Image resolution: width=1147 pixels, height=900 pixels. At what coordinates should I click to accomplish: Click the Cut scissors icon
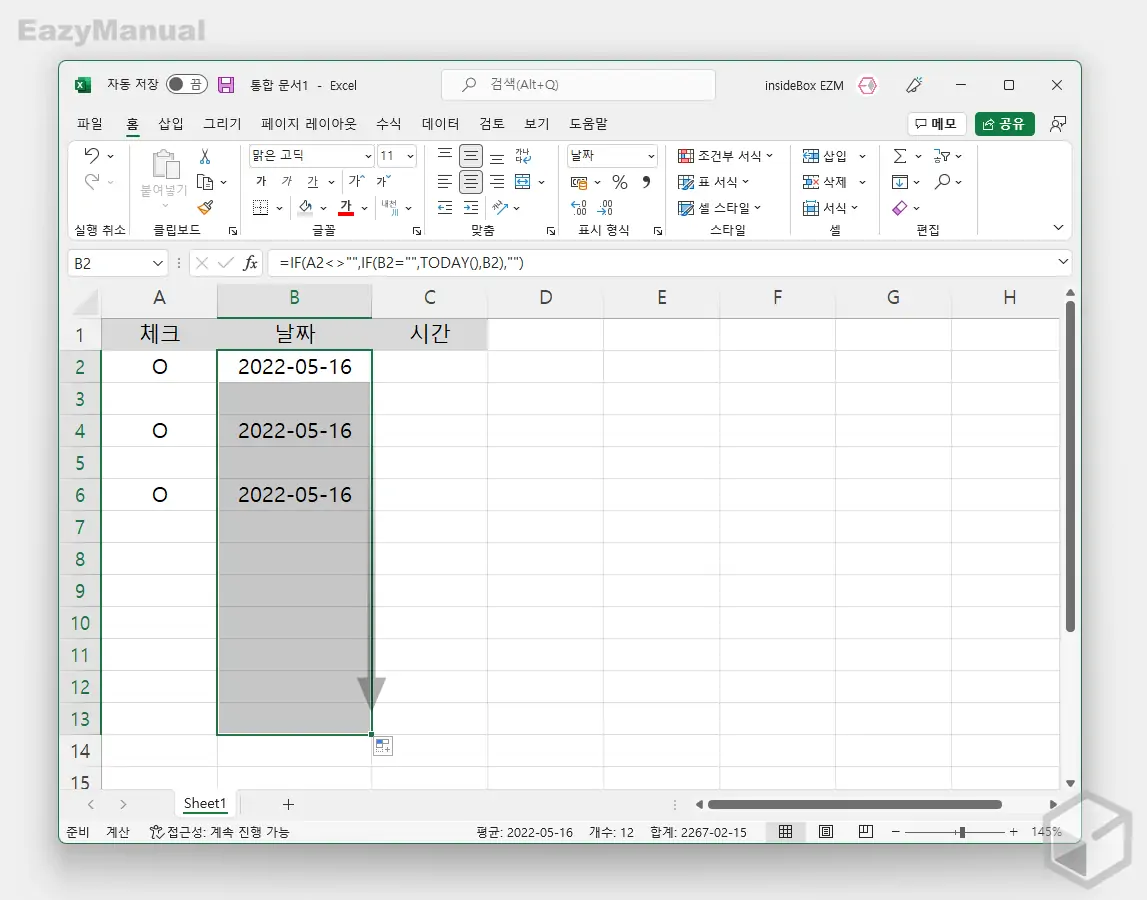(205, 156)
